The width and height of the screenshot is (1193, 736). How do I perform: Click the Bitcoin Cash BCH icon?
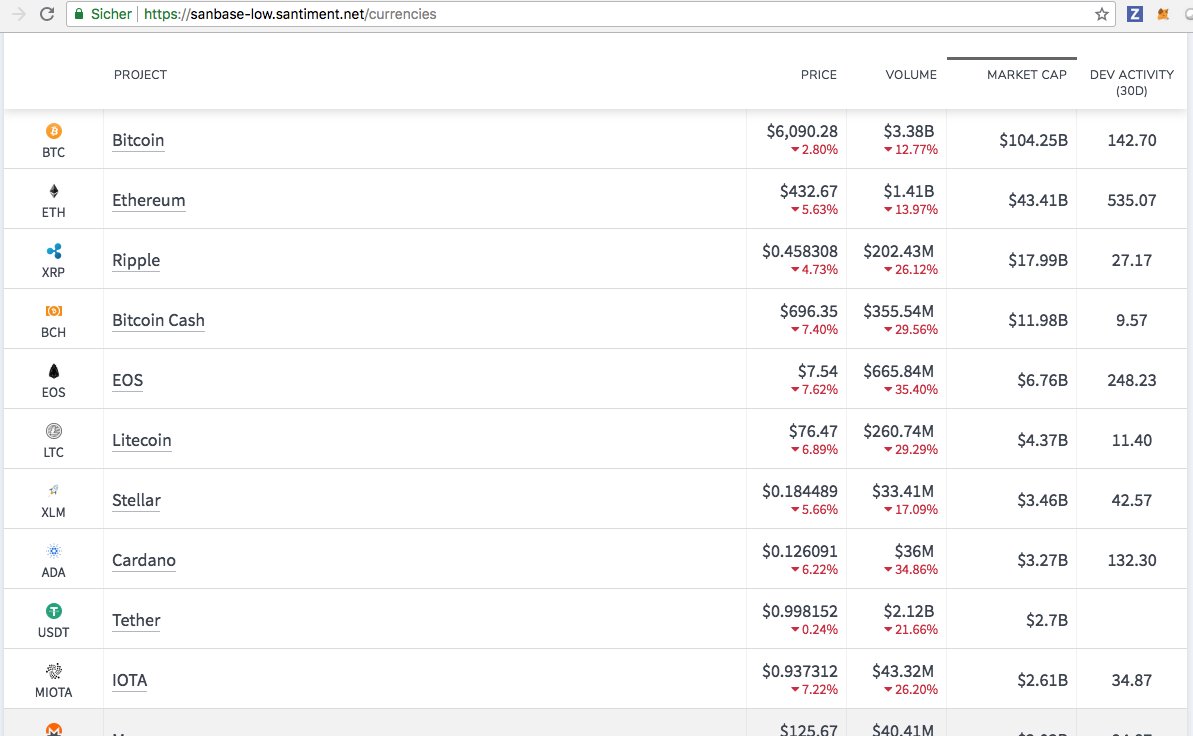(53, 311)
